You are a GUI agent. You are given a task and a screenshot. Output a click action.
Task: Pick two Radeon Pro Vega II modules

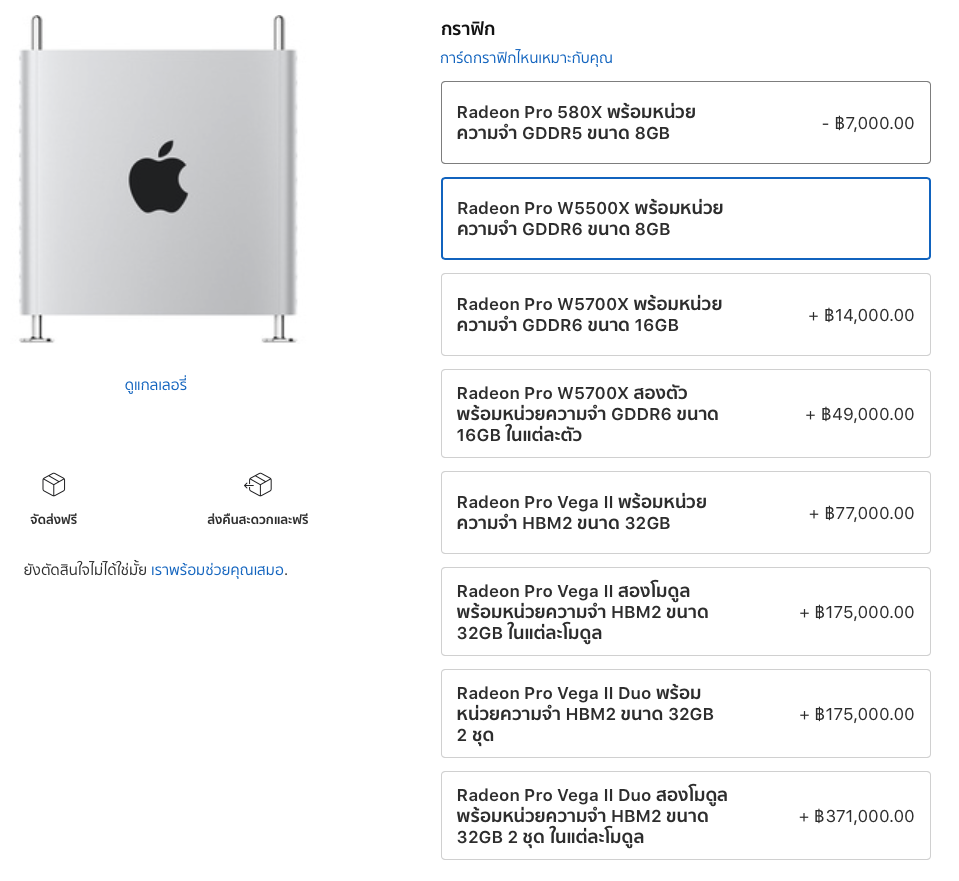(x=685, y=612)
